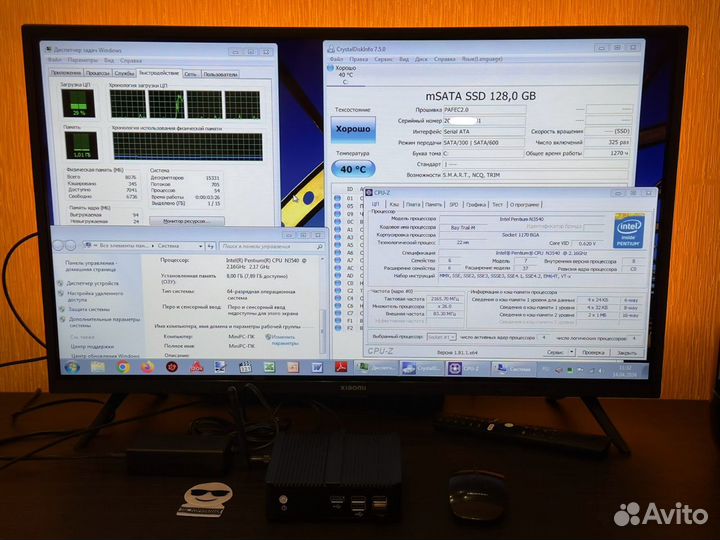Switch to CPU-Z via taskbar button

coord(465,369)
